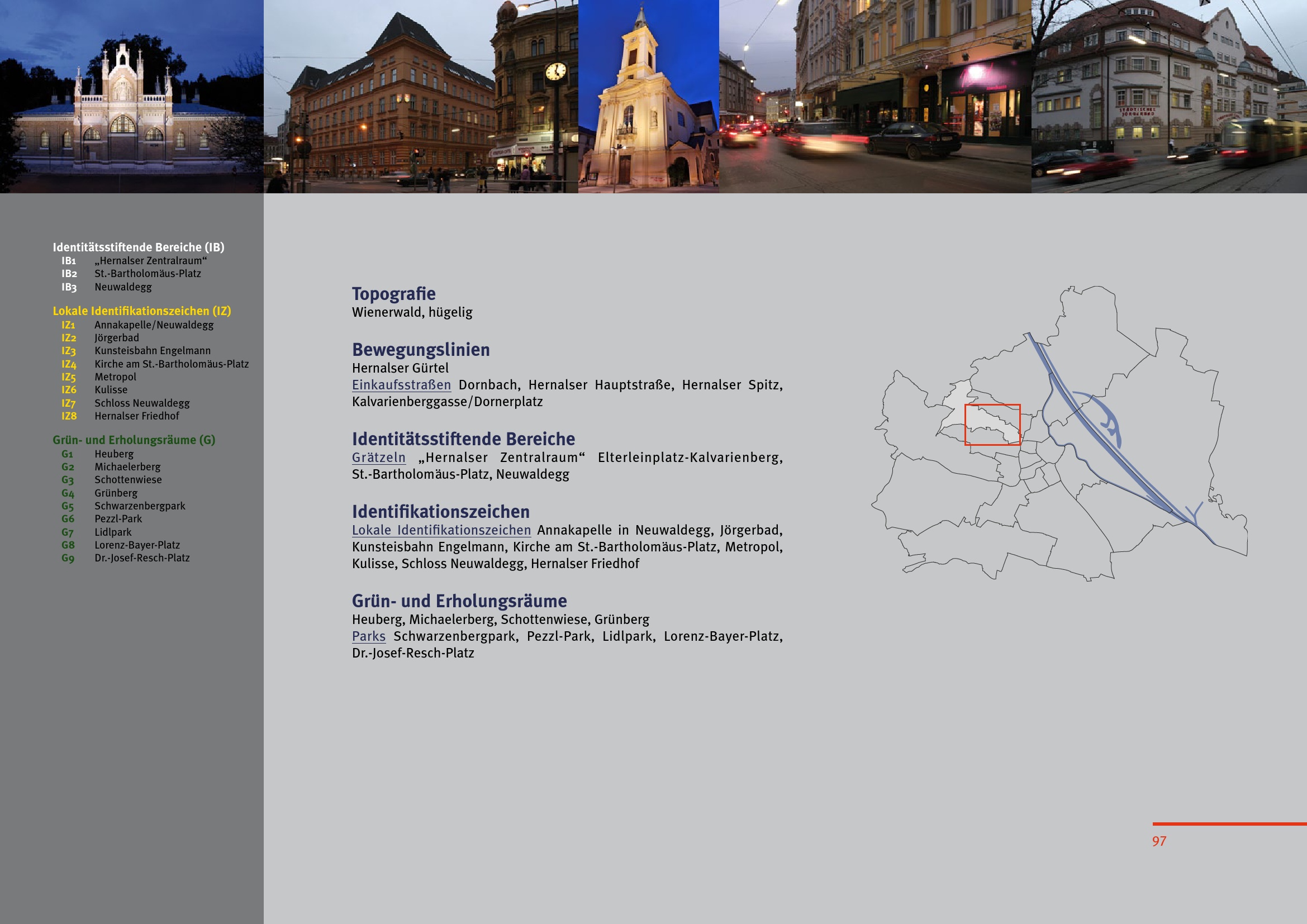Select IB1 Hernalser Zentralraum entry

[150, 261]
